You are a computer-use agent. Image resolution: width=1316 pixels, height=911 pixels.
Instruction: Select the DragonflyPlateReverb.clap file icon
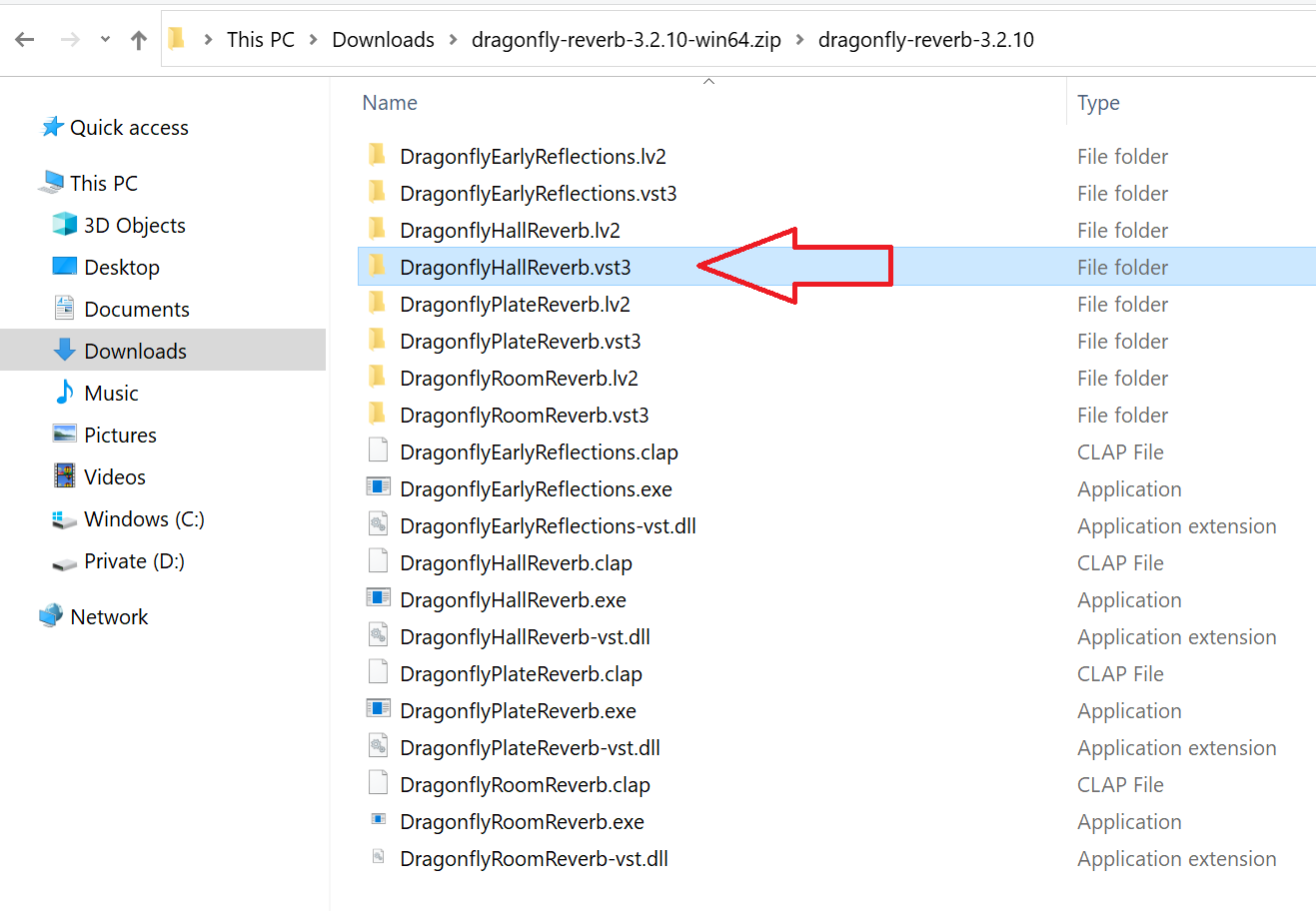[x=378, y=673]
